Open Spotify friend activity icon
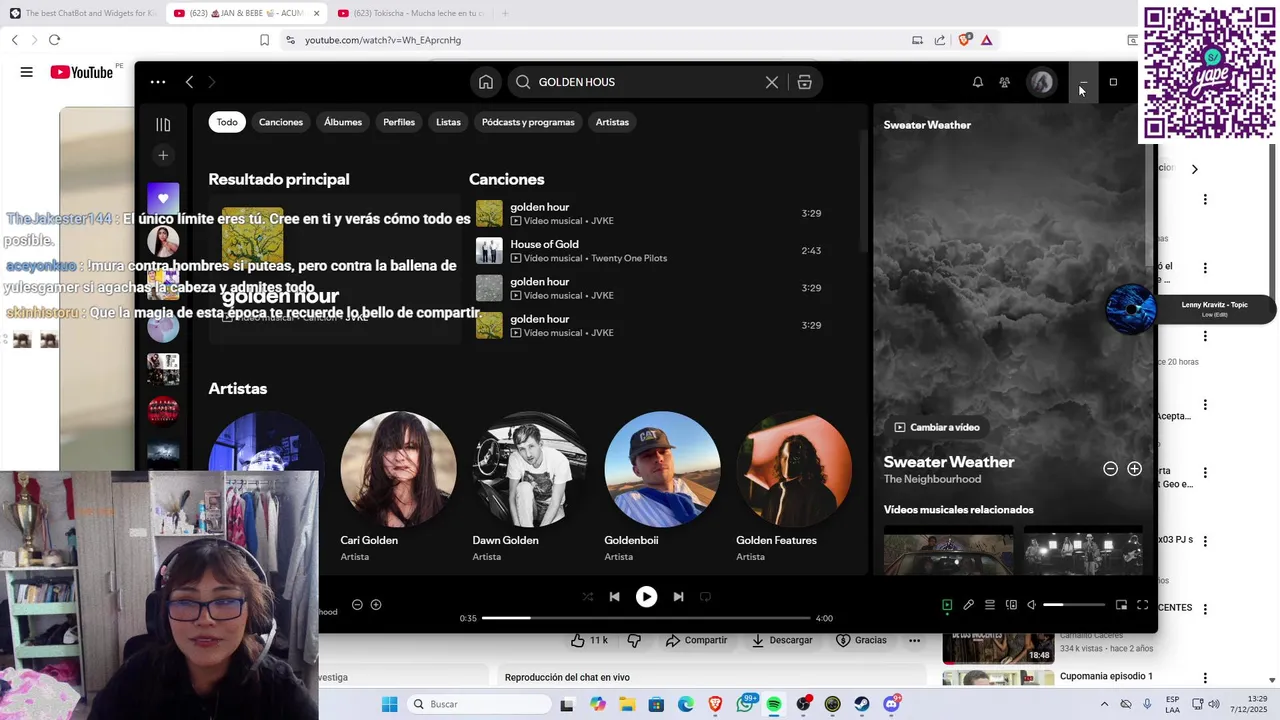The image size is (1280, 720). [1005, 82]
